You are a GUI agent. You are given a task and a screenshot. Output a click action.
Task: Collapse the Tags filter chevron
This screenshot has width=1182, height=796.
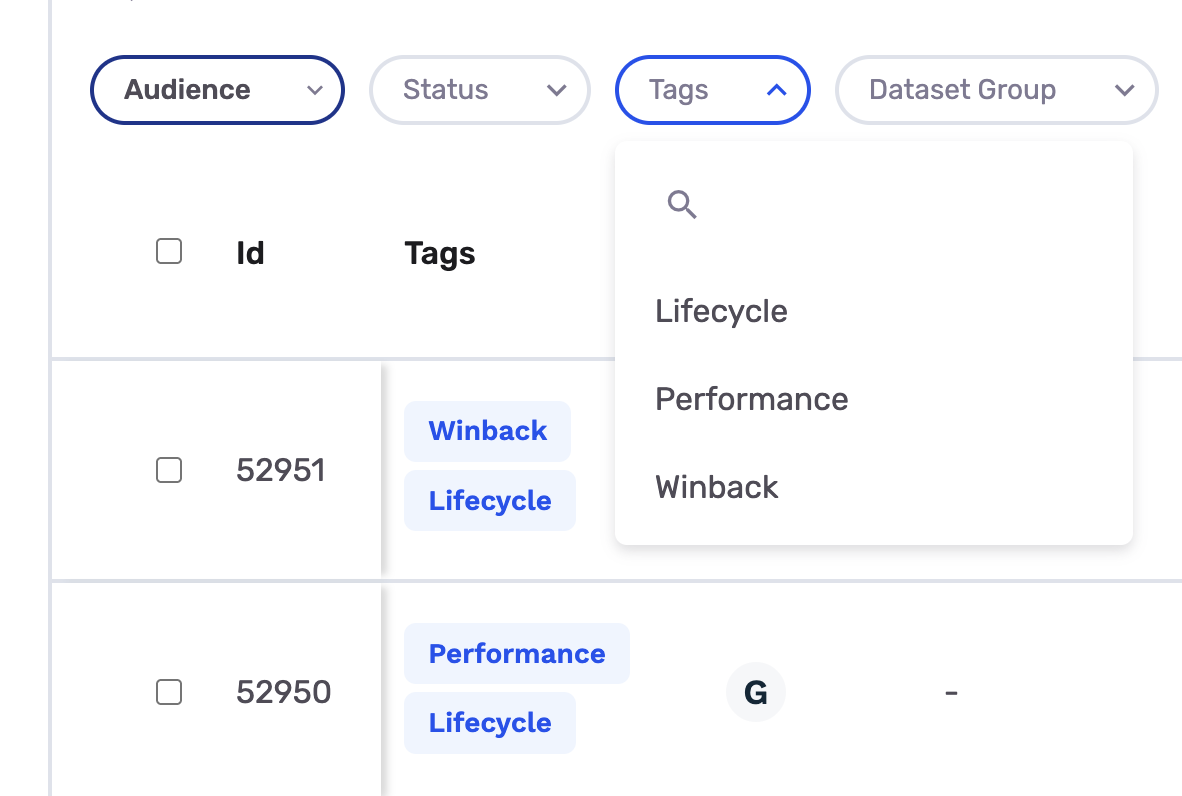point(776,90)
